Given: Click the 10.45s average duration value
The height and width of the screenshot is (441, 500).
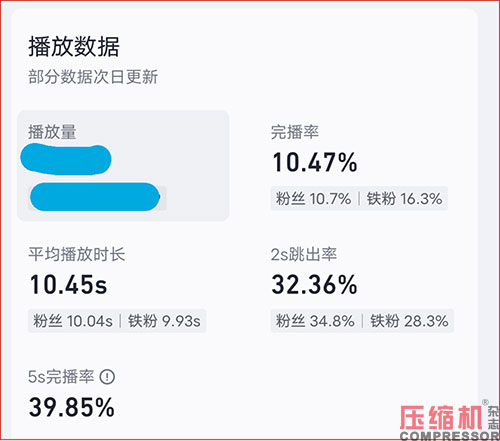Looking at the screenshot, I should 68,285.
